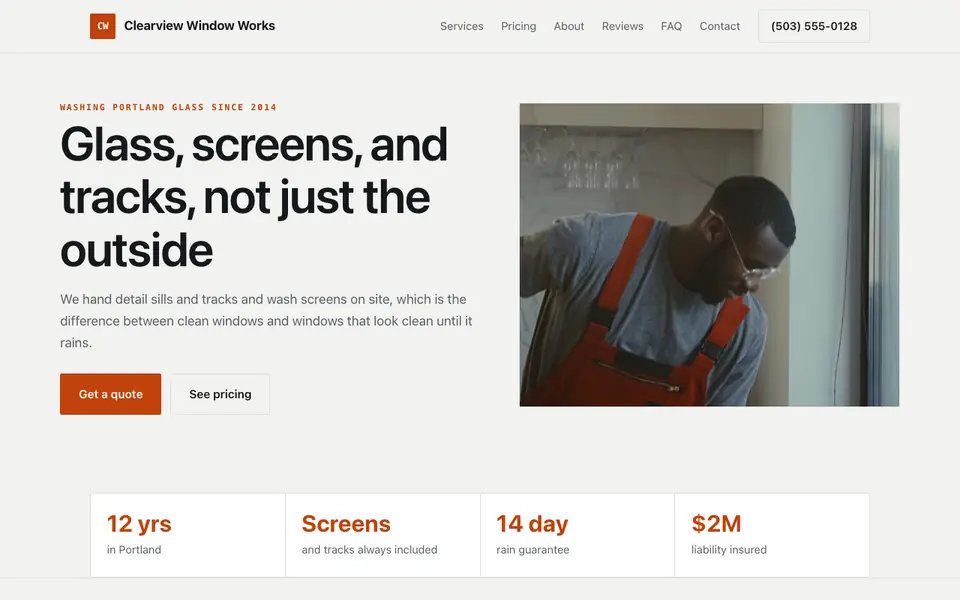
Task: Click the Get a quote button
Action: [x=110, y=394]
